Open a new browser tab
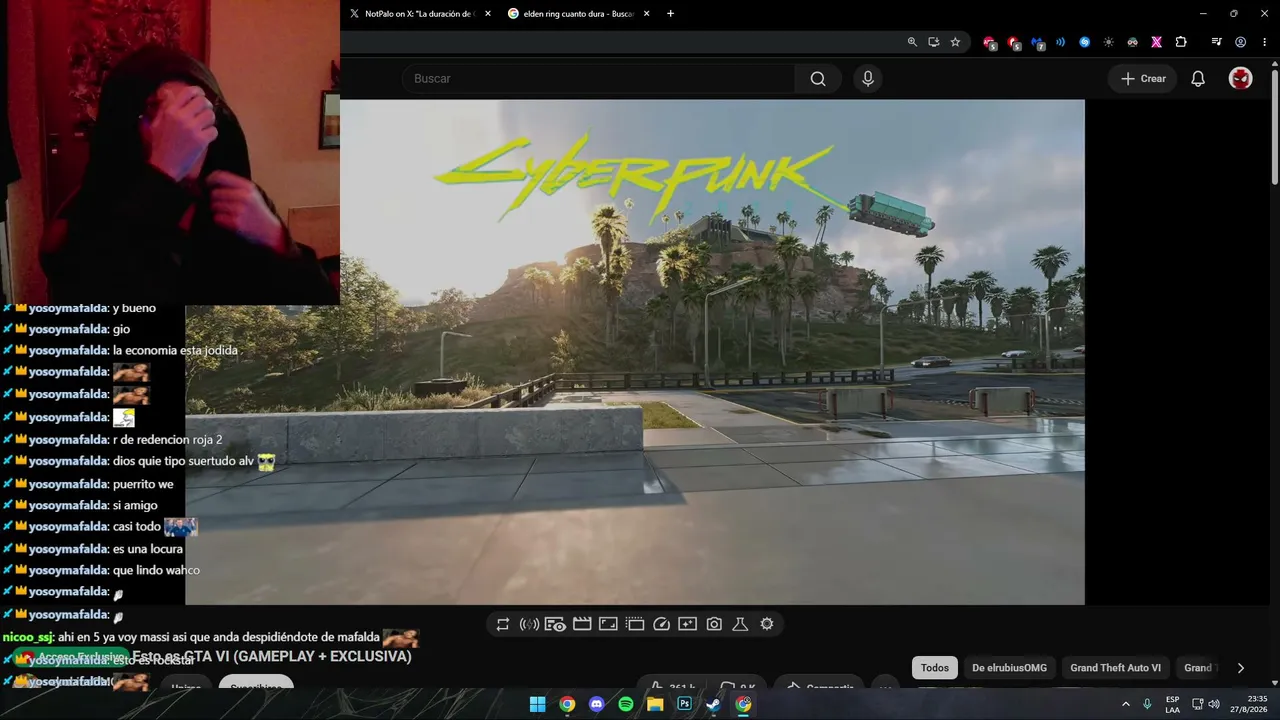The height and width of the screenshot is (720, 1280). 670,14
